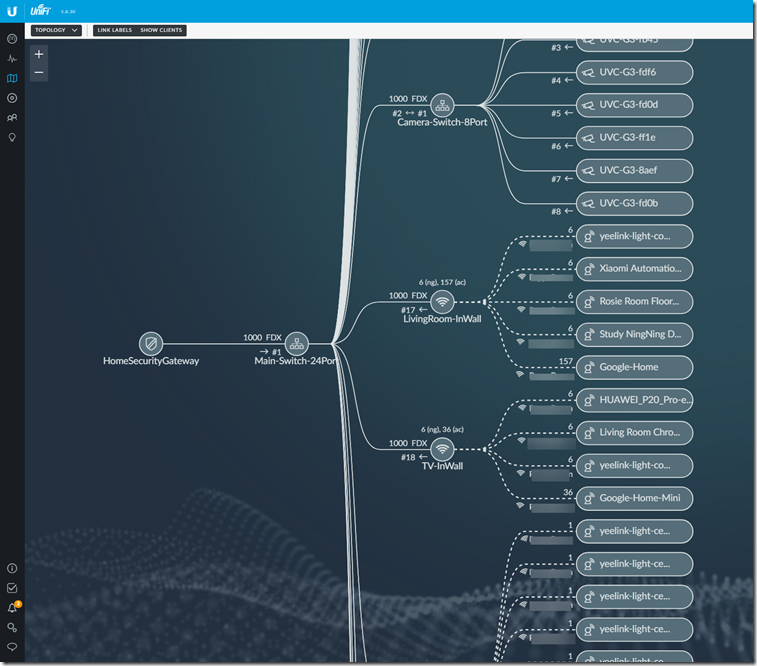Viewport: 757px width, 666px height.
Task: Click the Ubiquiti logo in top-left corner
Action: click(x=12, y=11)
